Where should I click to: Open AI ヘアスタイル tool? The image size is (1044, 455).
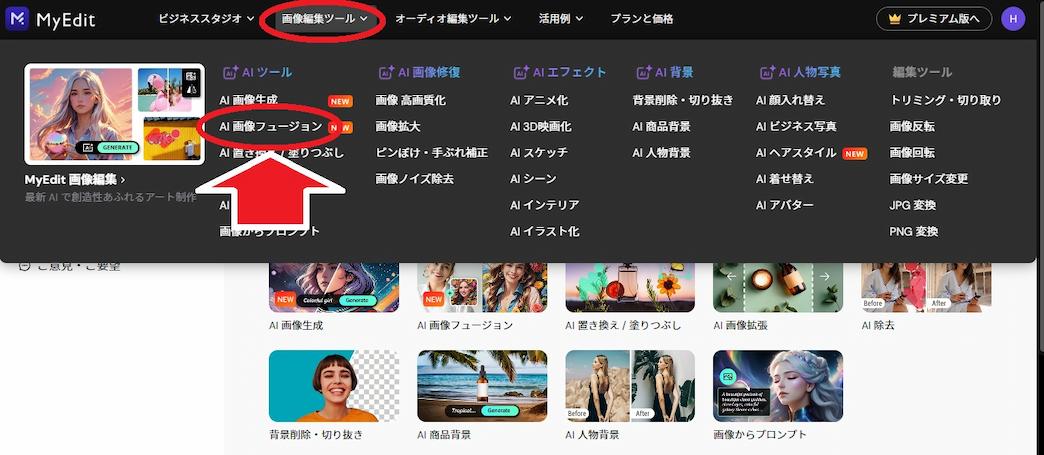pyautogui.click(x=796, y=153)
